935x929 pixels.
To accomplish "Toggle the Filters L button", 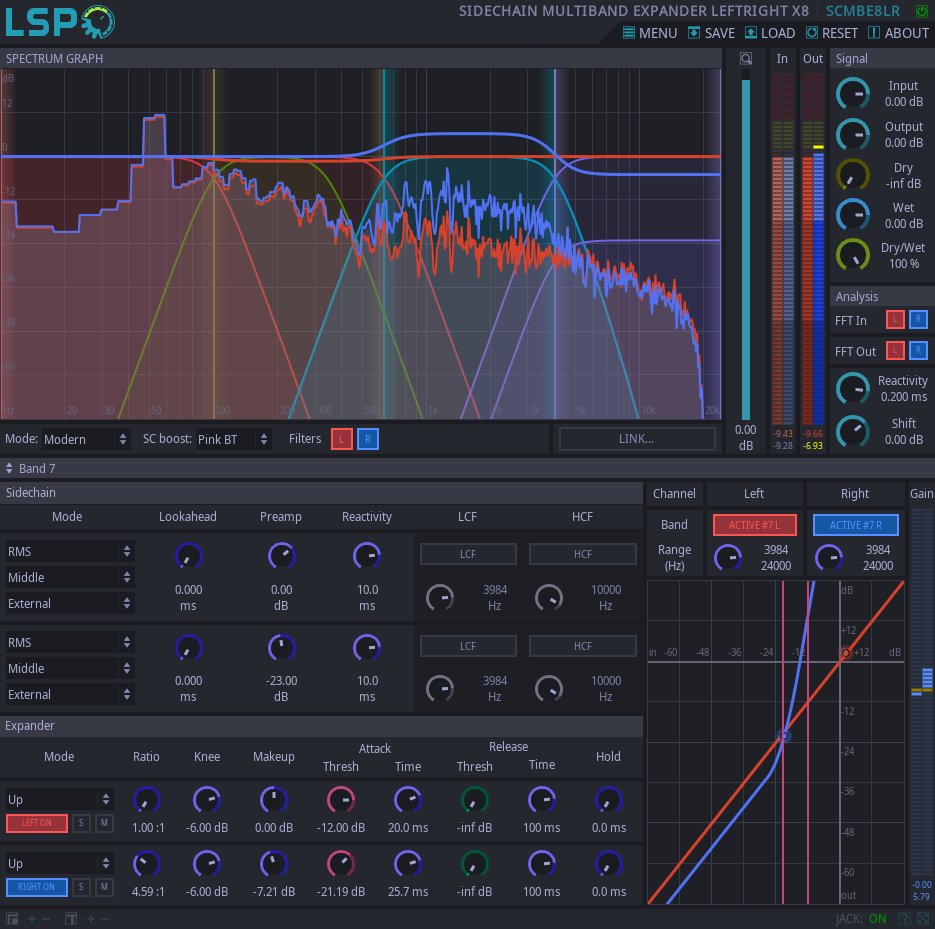I will coord(342,439).
